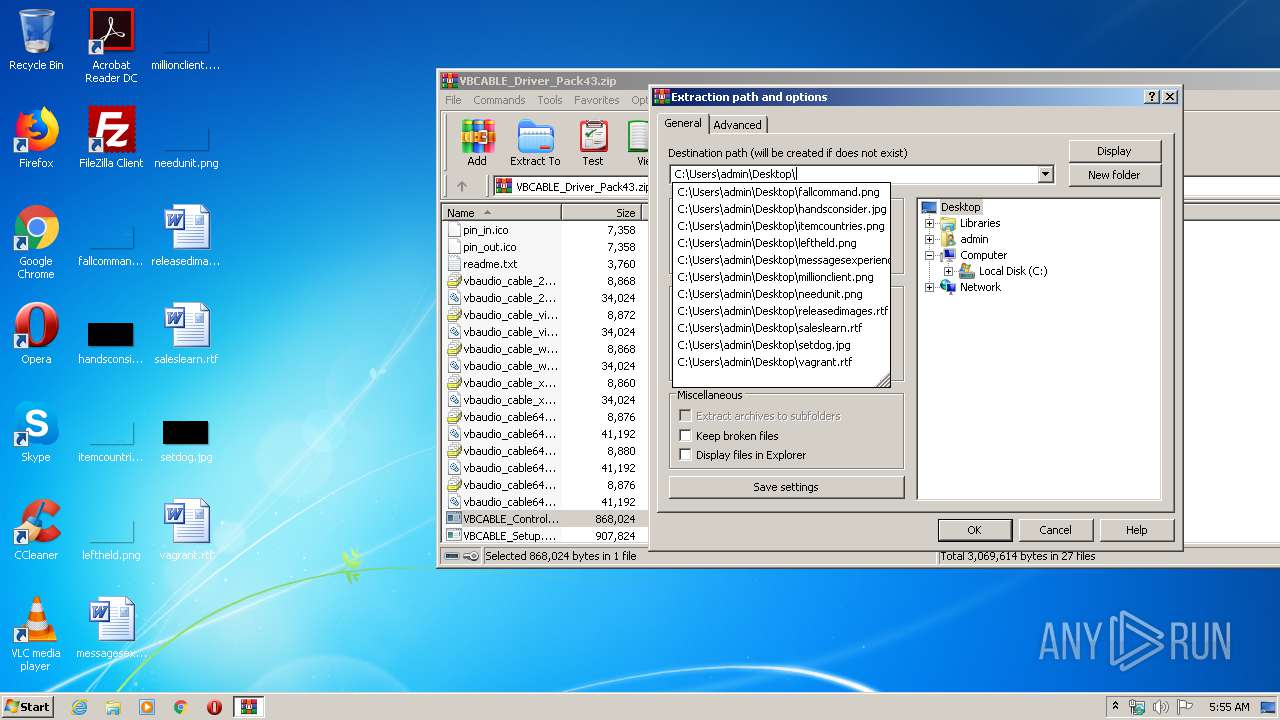Viewport: 1280px width, 720px height.
Task: Expand Network tree node
Action: pos(929,287)
